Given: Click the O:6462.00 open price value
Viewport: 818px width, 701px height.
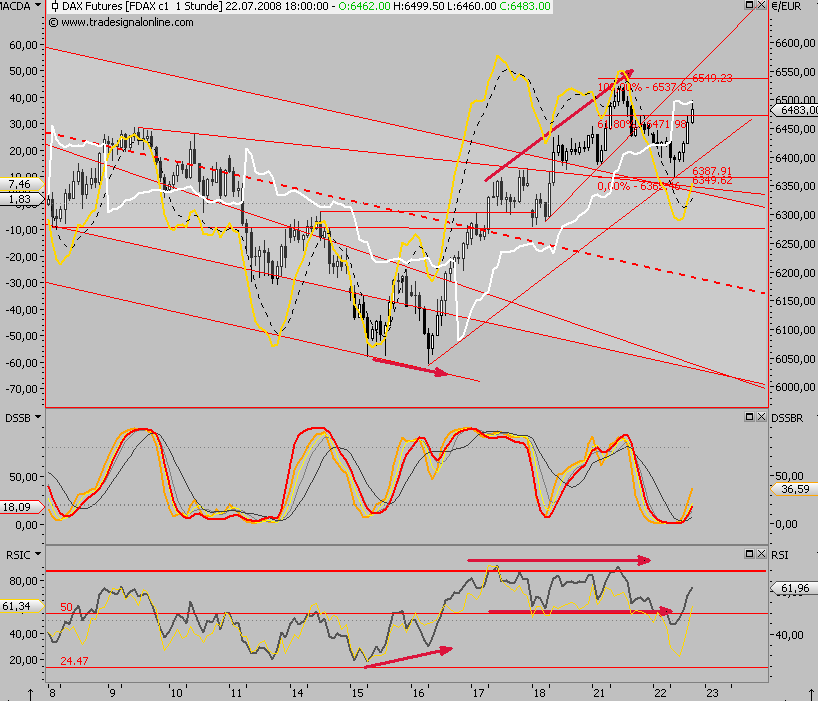Looking at the screenshot, I should click(365, 6).
